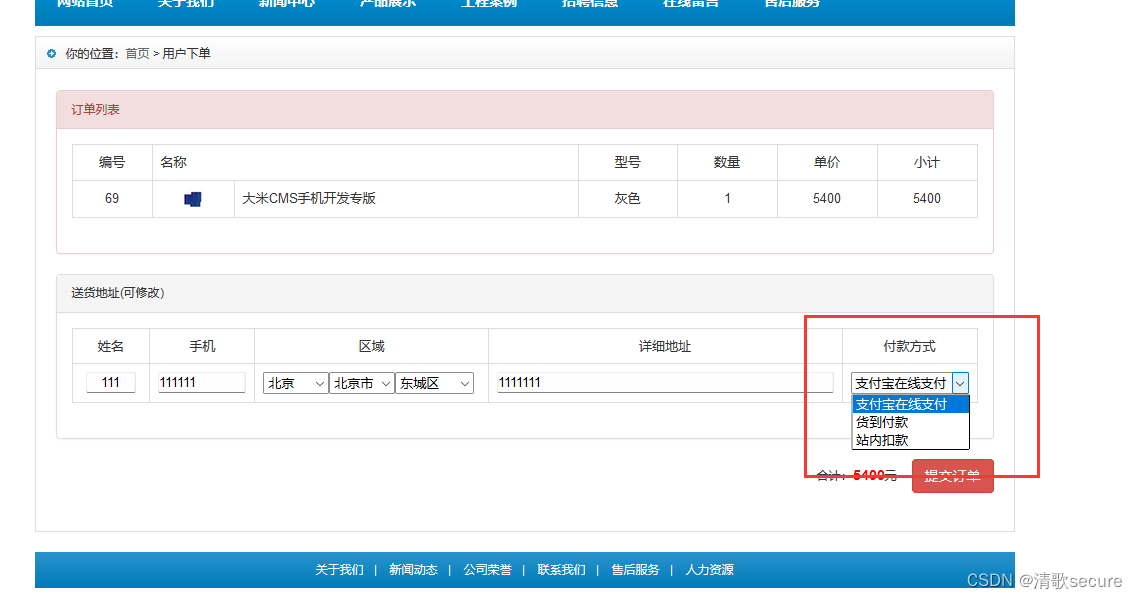Open the district dropdown showing 东城区
Viewport: 1137px width, 599px height.
coord(433,382)
